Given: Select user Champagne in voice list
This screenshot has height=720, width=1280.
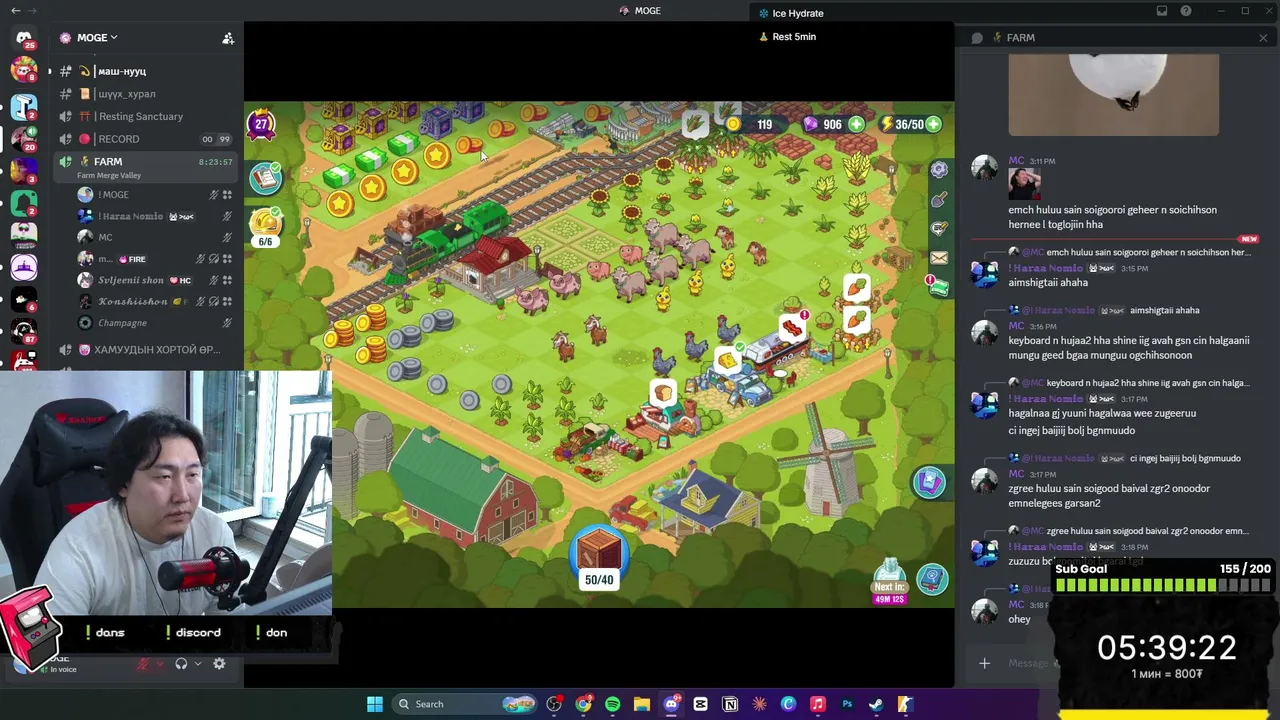Looking at the screenshot, I should [x=154, y=323].
